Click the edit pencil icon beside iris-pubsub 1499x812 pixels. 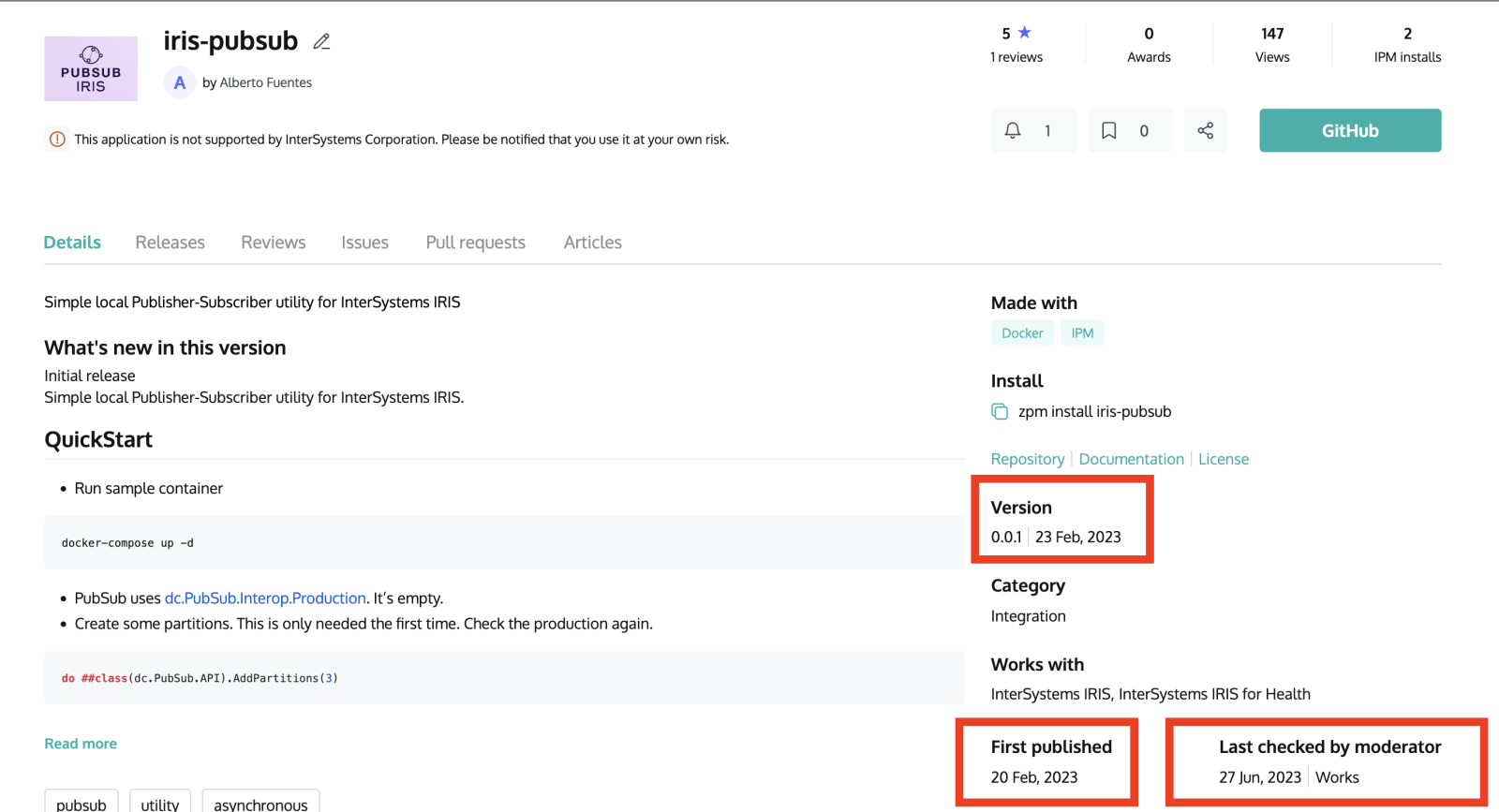click(x=321, y=41)
